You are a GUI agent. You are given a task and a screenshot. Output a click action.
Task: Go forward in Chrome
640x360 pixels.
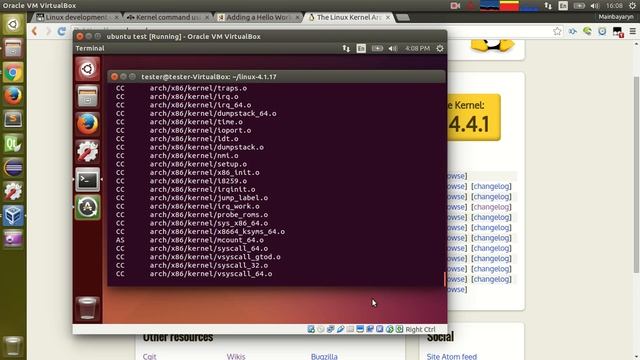(x=48, y=31)
